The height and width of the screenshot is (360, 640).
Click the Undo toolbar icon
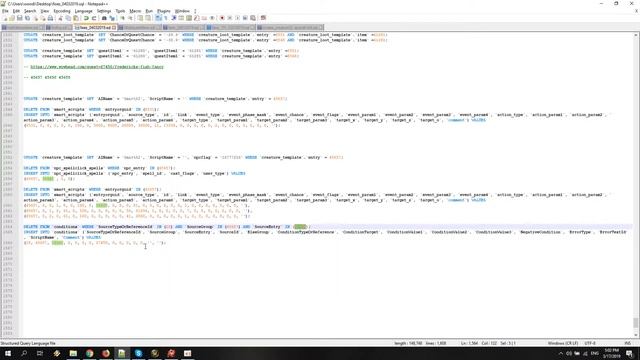(86, 18)
